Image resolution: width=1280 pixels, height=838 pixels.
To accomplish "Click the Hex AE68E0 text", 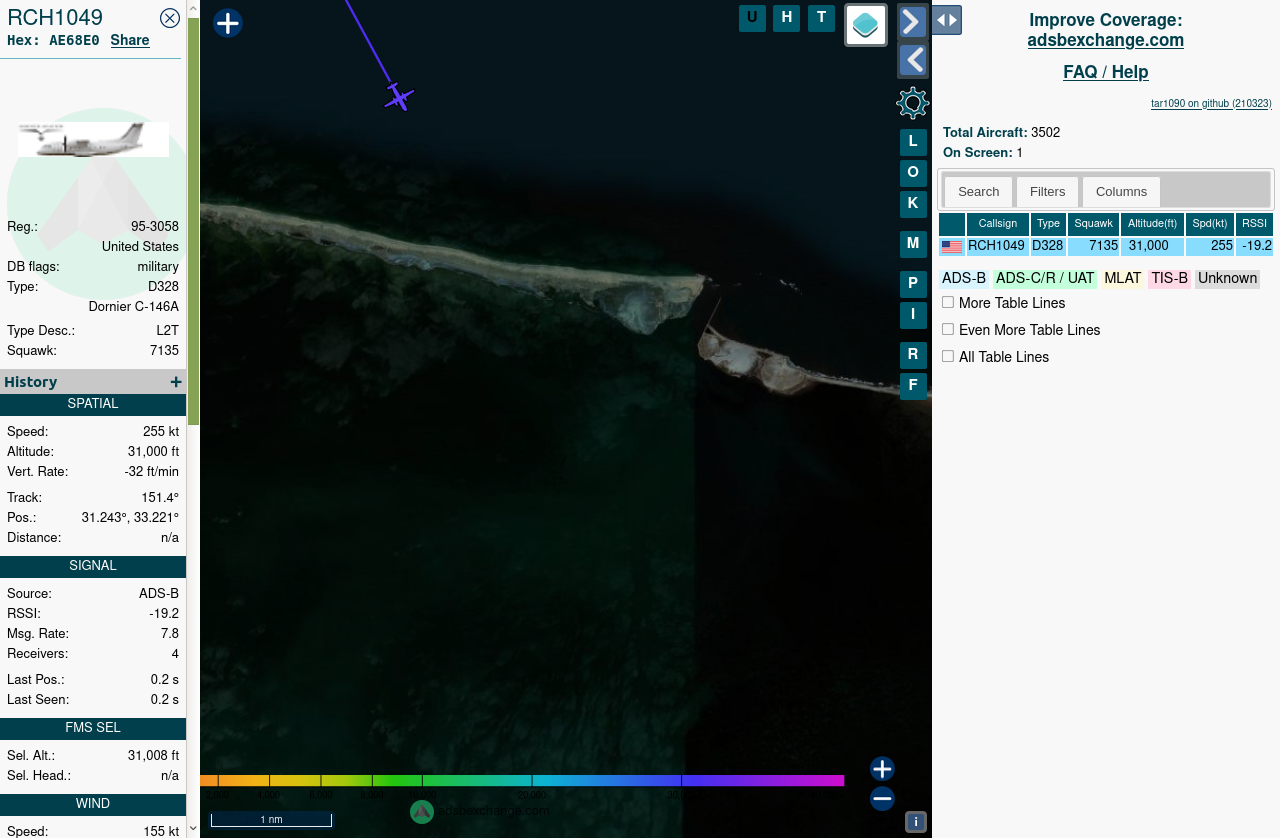I will (x=53, y=41).
